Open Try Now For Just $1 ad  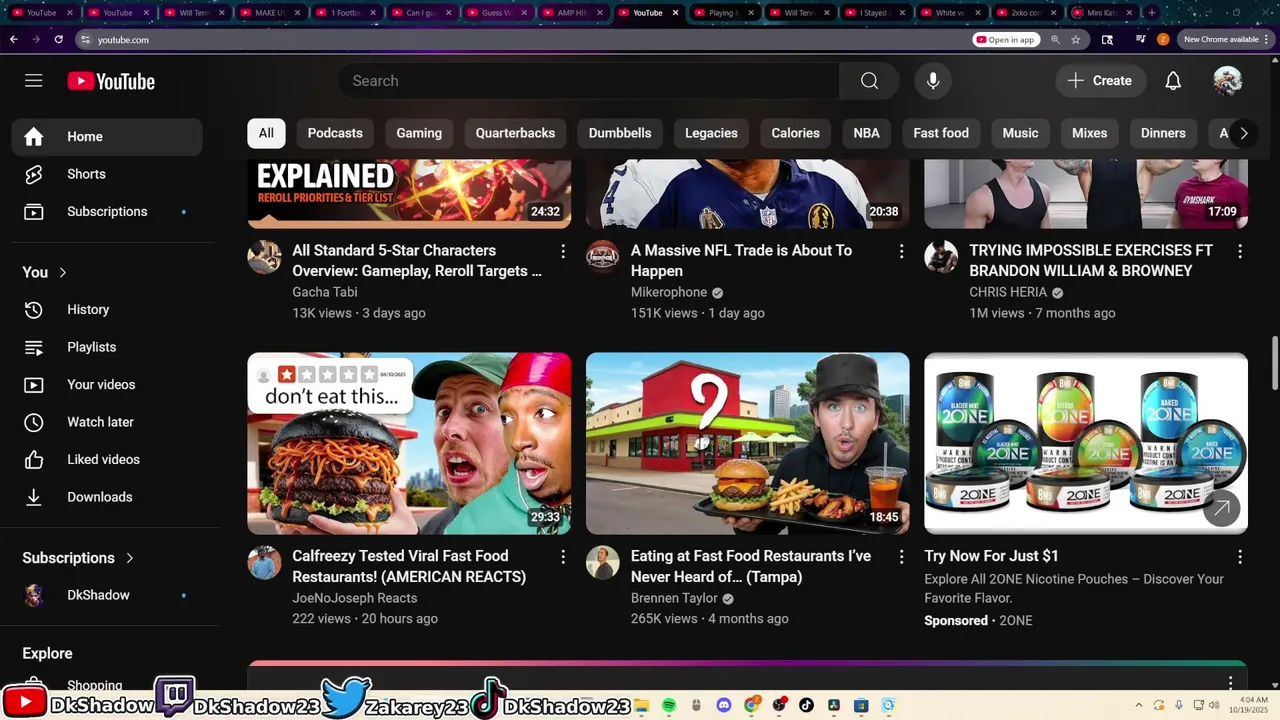[x=991, y=556]
